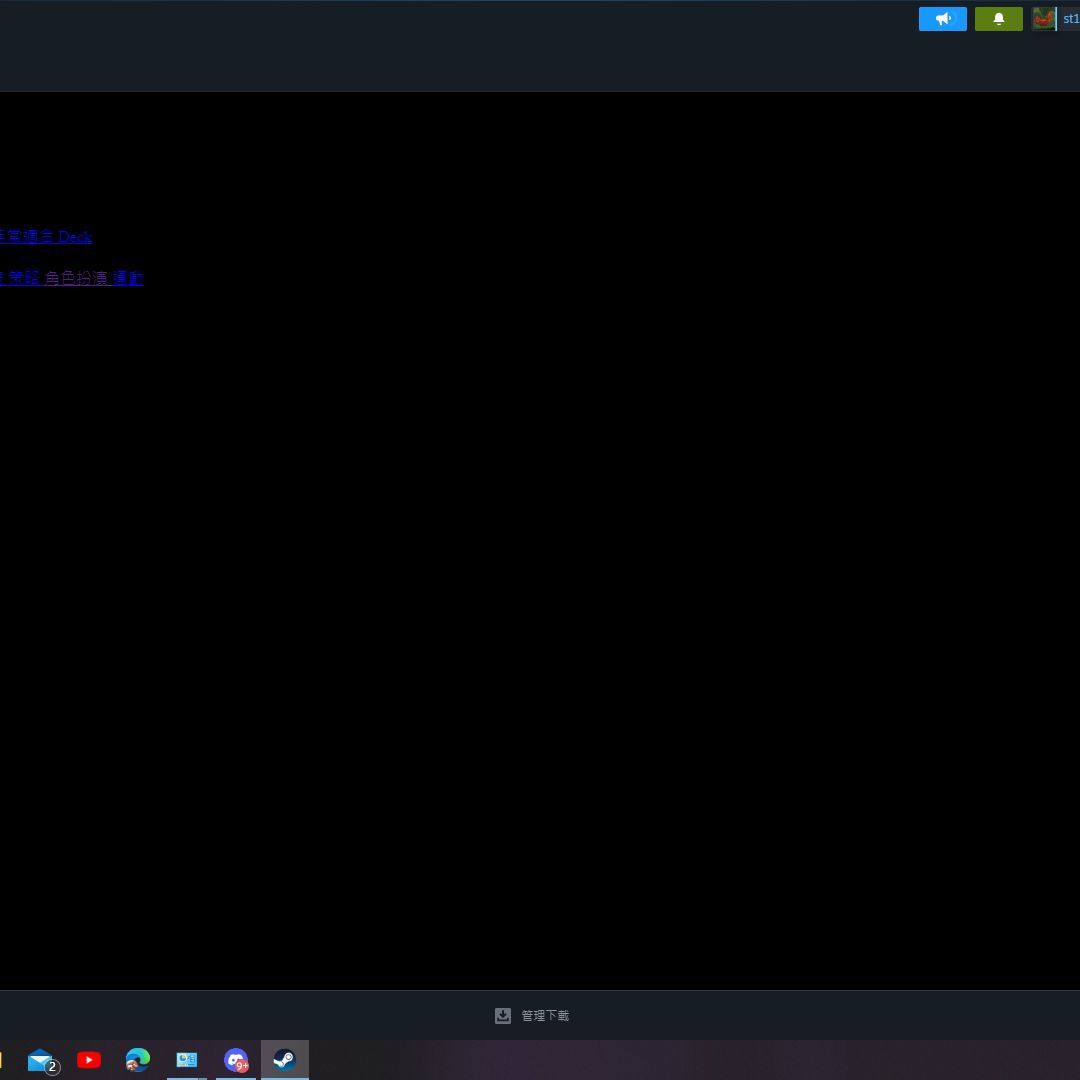The width and height of the screenshot is (1080, 1080).
Task: Click the cut-off yellow taskbar icon
Action: coord(1,1060)
